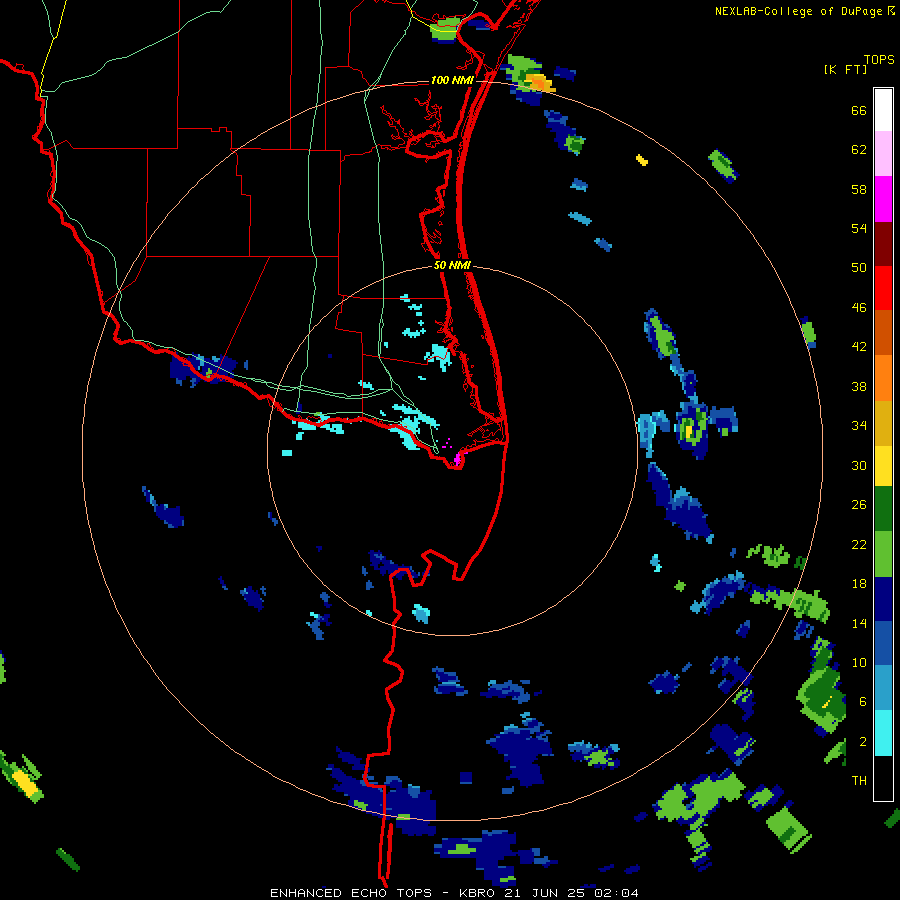Click the "22" legend value
The image size is (900, 900).
click(859, 544)
